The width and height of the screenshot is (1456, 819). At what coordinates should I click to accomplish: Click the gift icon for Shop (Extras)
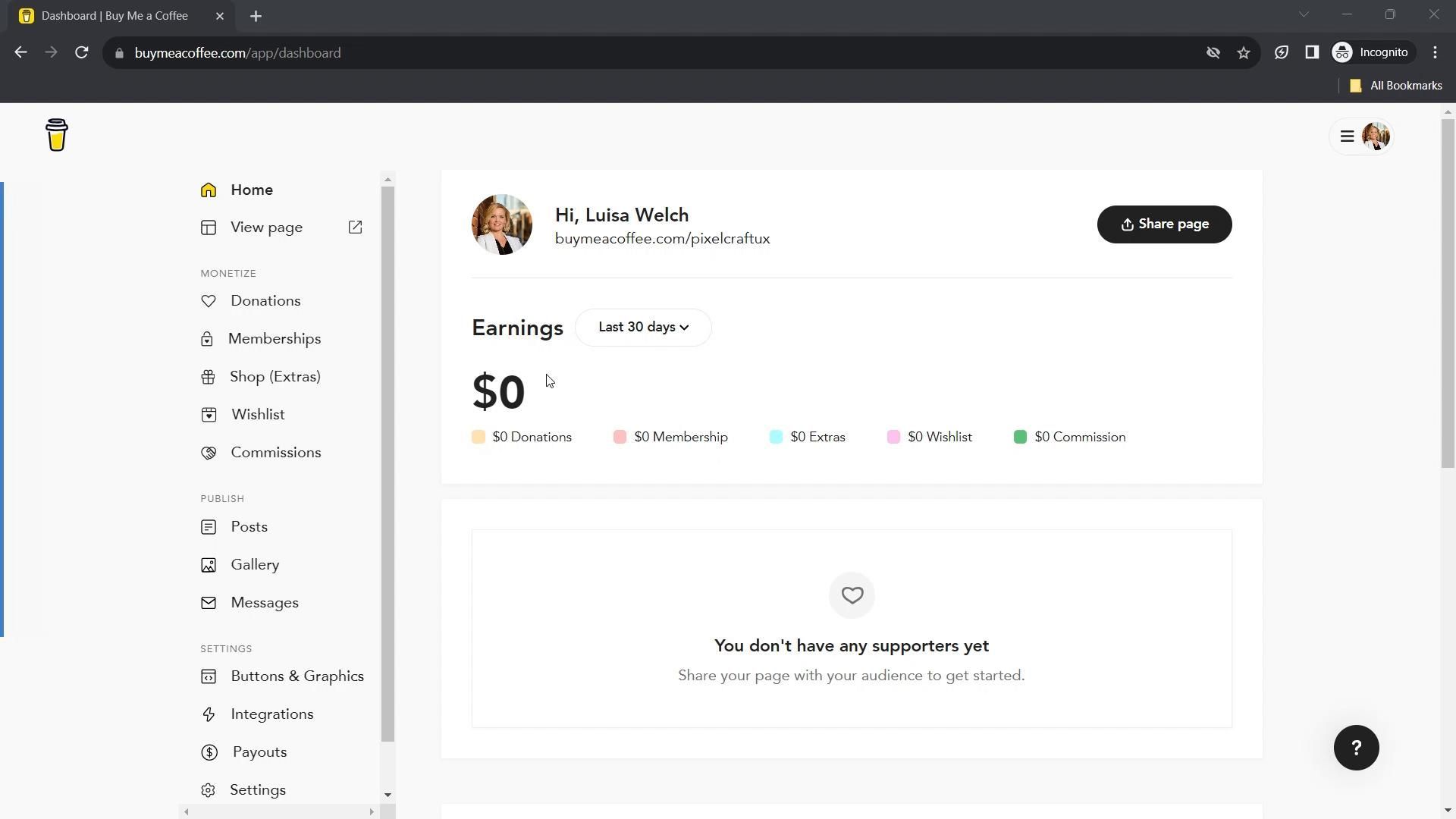tap(208, 377)
